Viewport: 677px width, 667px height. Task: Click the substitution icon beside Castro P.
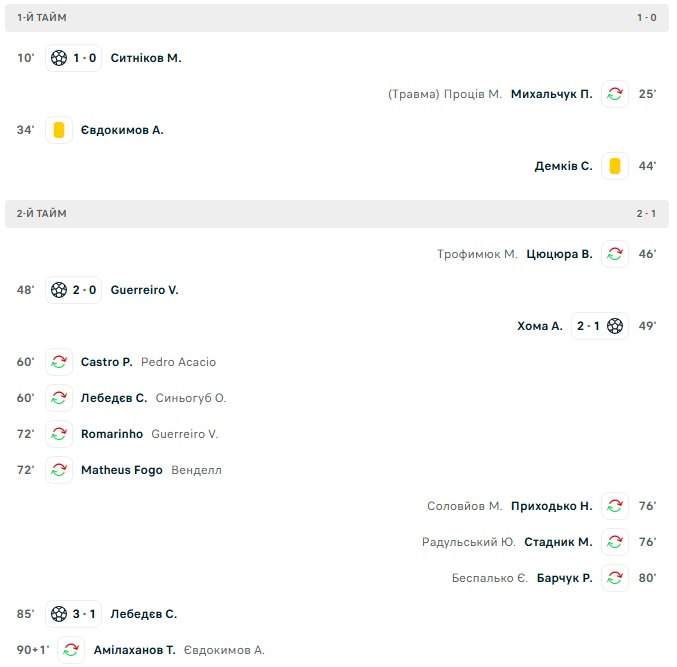[x=59, y=362]
